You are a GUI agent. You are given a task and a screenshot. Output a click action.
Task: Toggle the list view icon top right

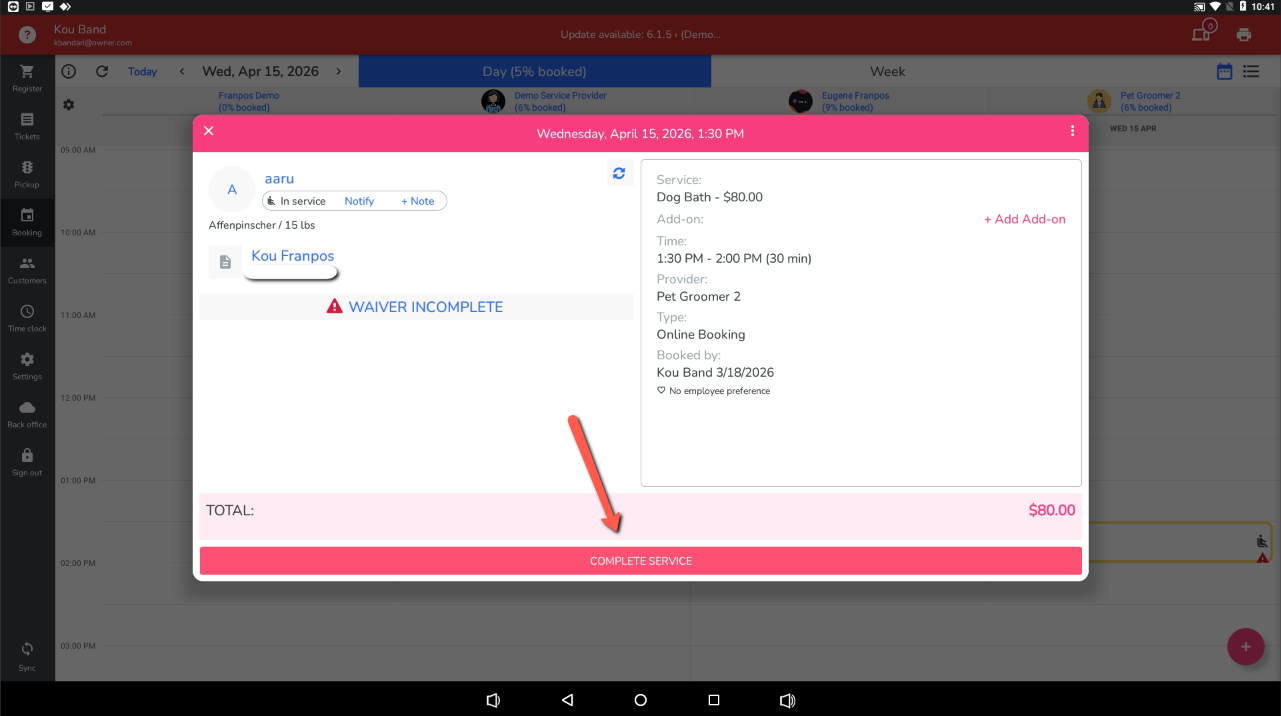pyautogui.click(x=1251, y=71)
